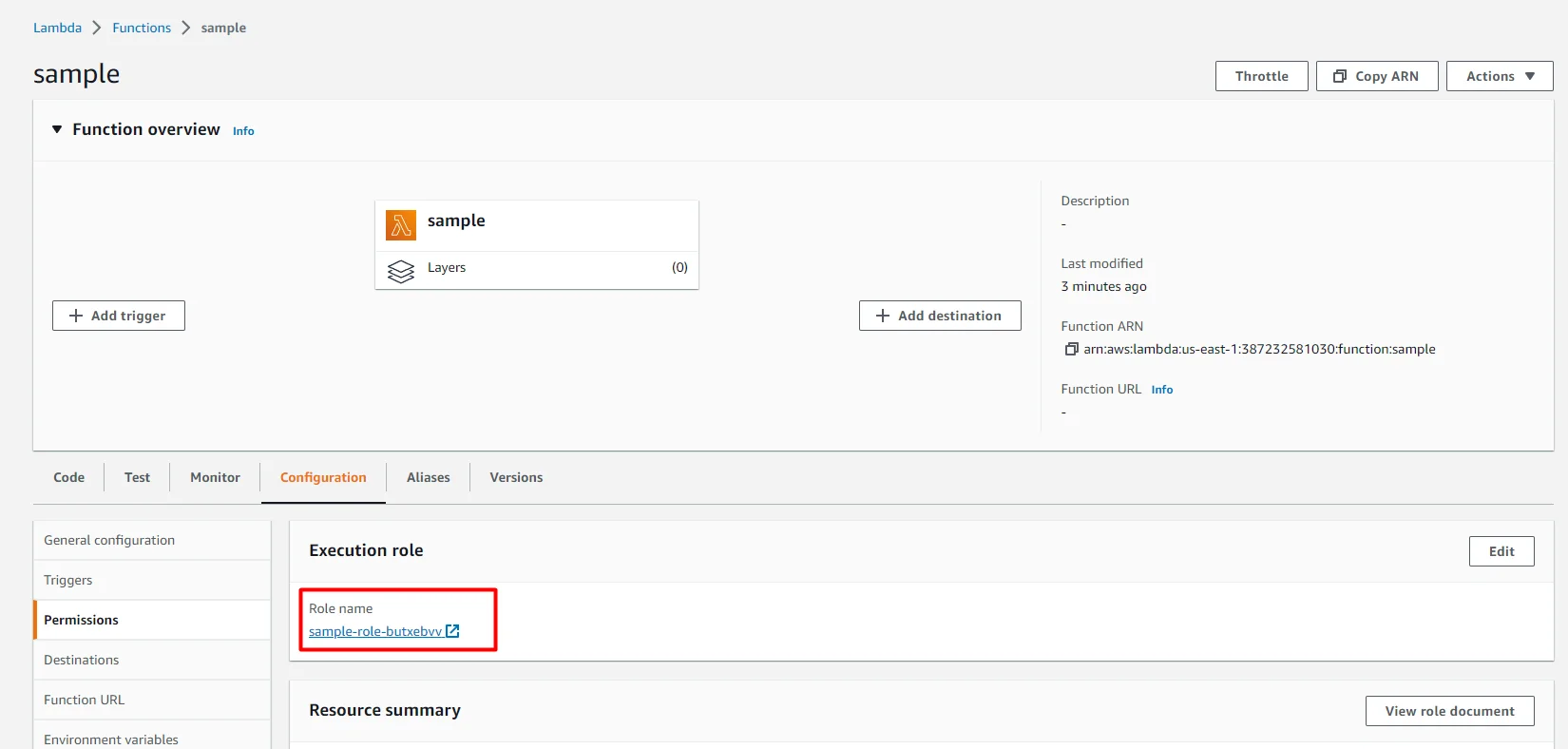Viewport: 1568px width, 749px height.
Task: Click the Throttle button
Action: [x=1262, y=76]
